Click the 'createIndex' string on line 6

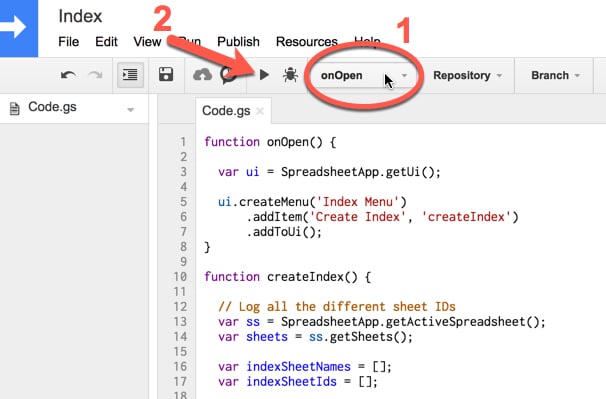(466, 217)
